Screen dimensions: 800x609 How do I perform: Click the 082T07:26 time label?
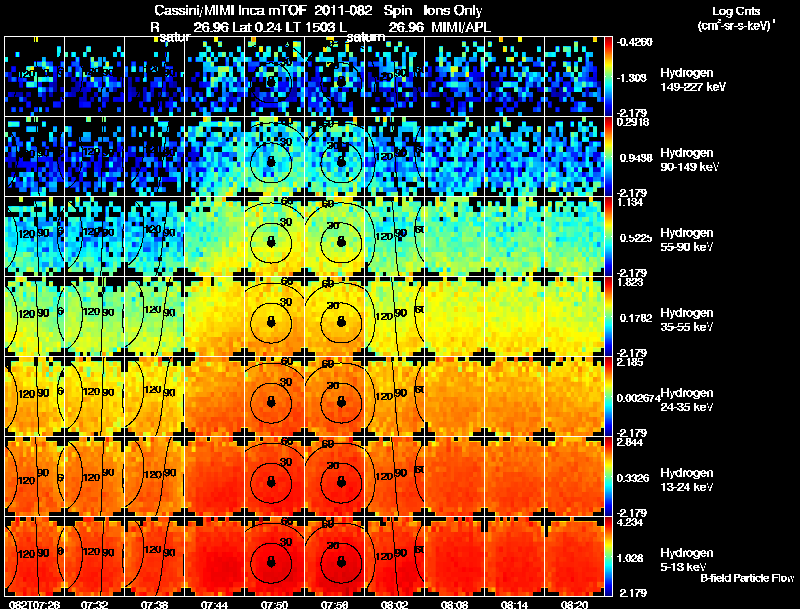35,605
